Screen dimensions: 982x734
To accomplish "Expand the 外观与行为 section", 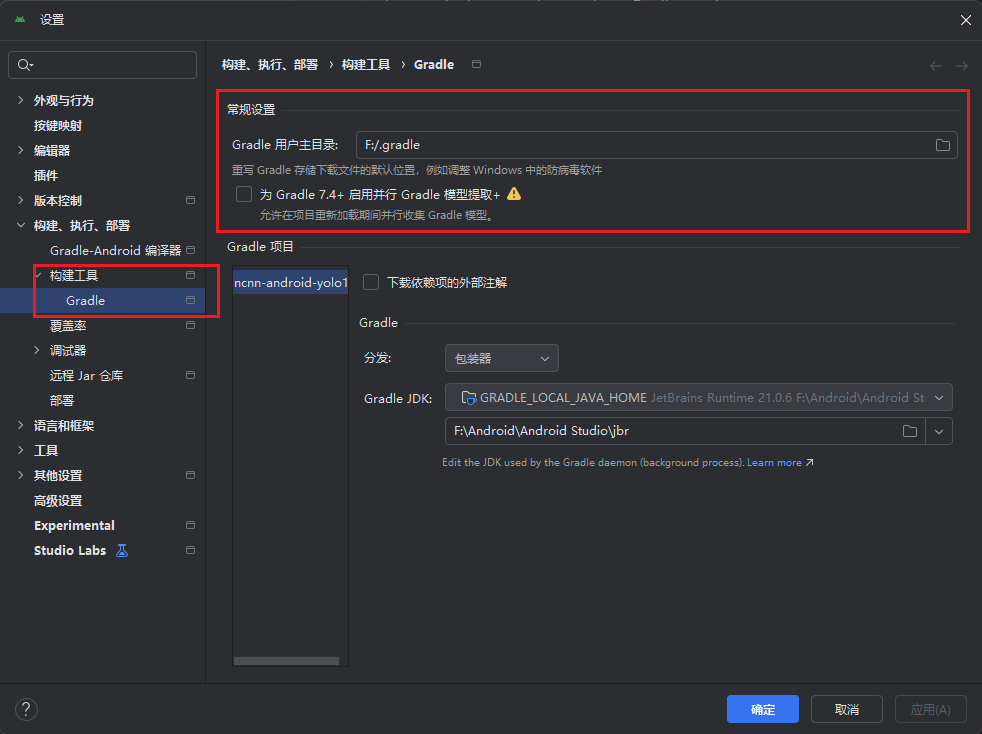I will (x=21, y=100).
